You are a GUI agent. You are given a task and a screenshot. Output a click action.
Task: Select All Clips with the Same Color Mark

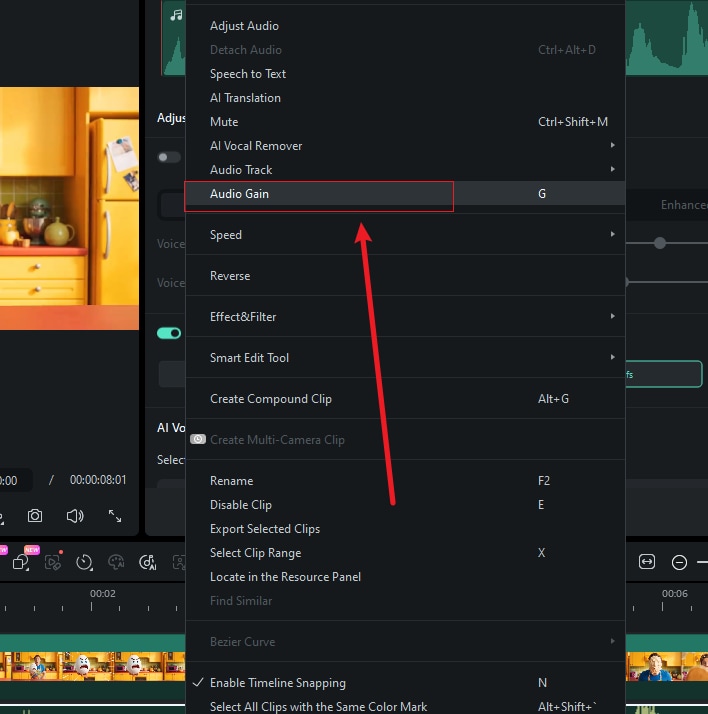[405, 706]
